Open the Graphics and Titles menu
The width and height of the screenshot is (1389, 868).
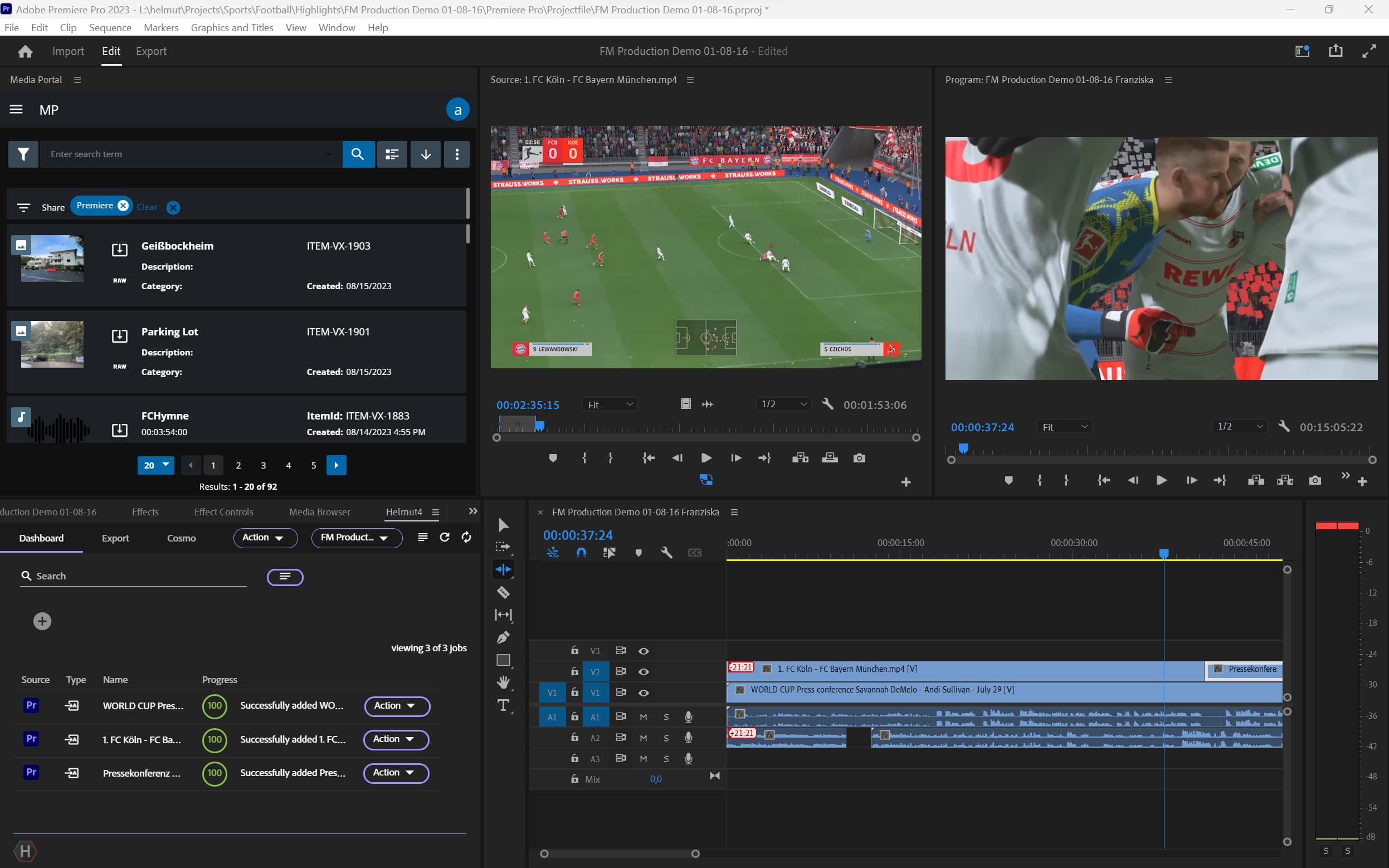[232, 27]
